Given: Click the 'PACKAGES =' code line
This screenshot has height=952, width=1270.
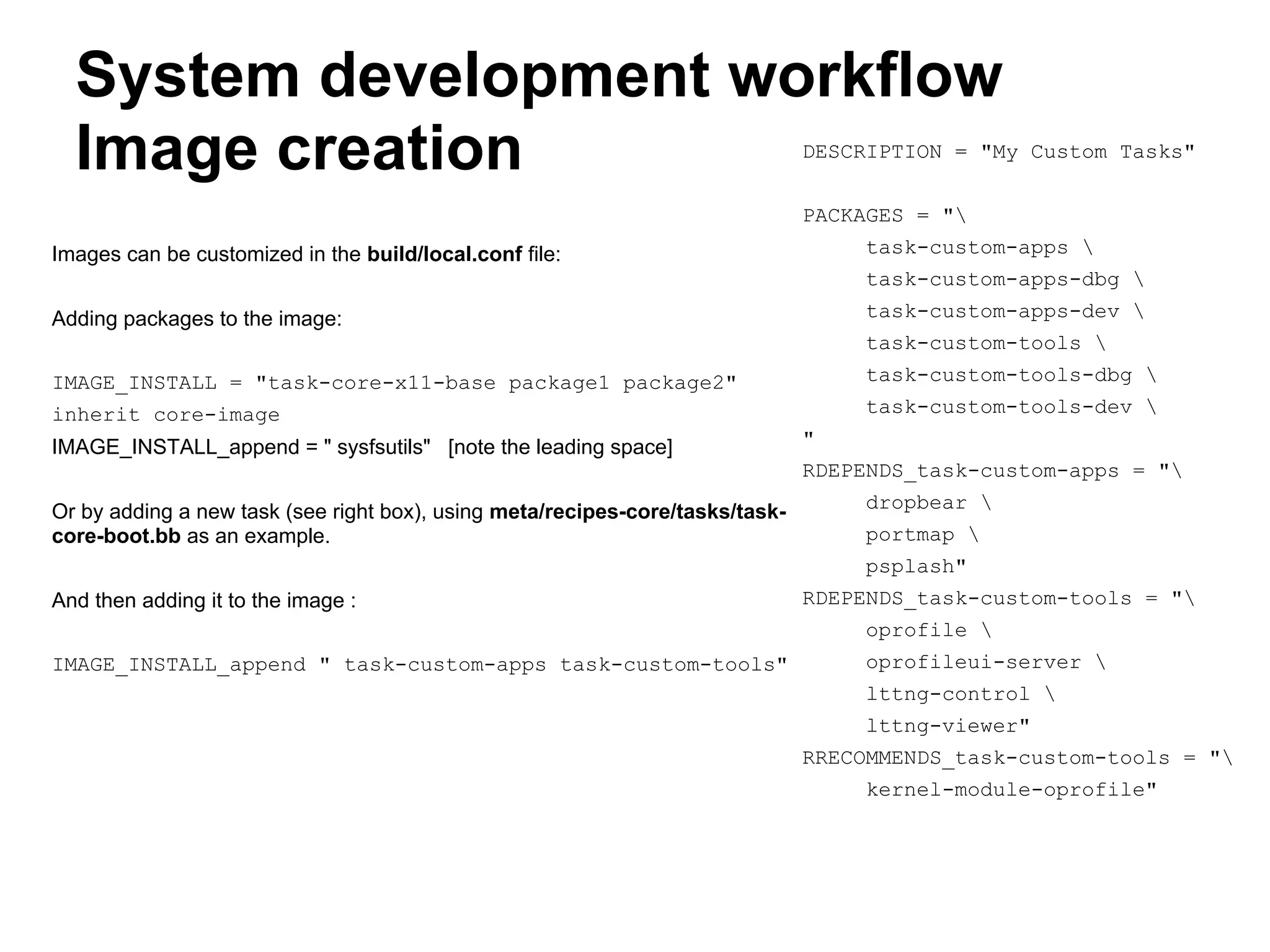Looking at the screenshot, I should coord(884,216).
